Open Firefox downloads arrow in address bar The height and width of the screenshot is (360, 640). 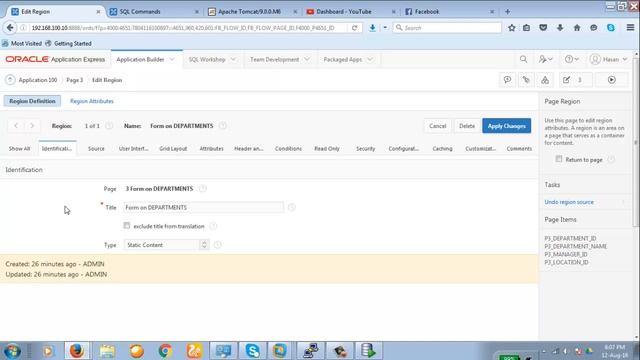(372, 28)
